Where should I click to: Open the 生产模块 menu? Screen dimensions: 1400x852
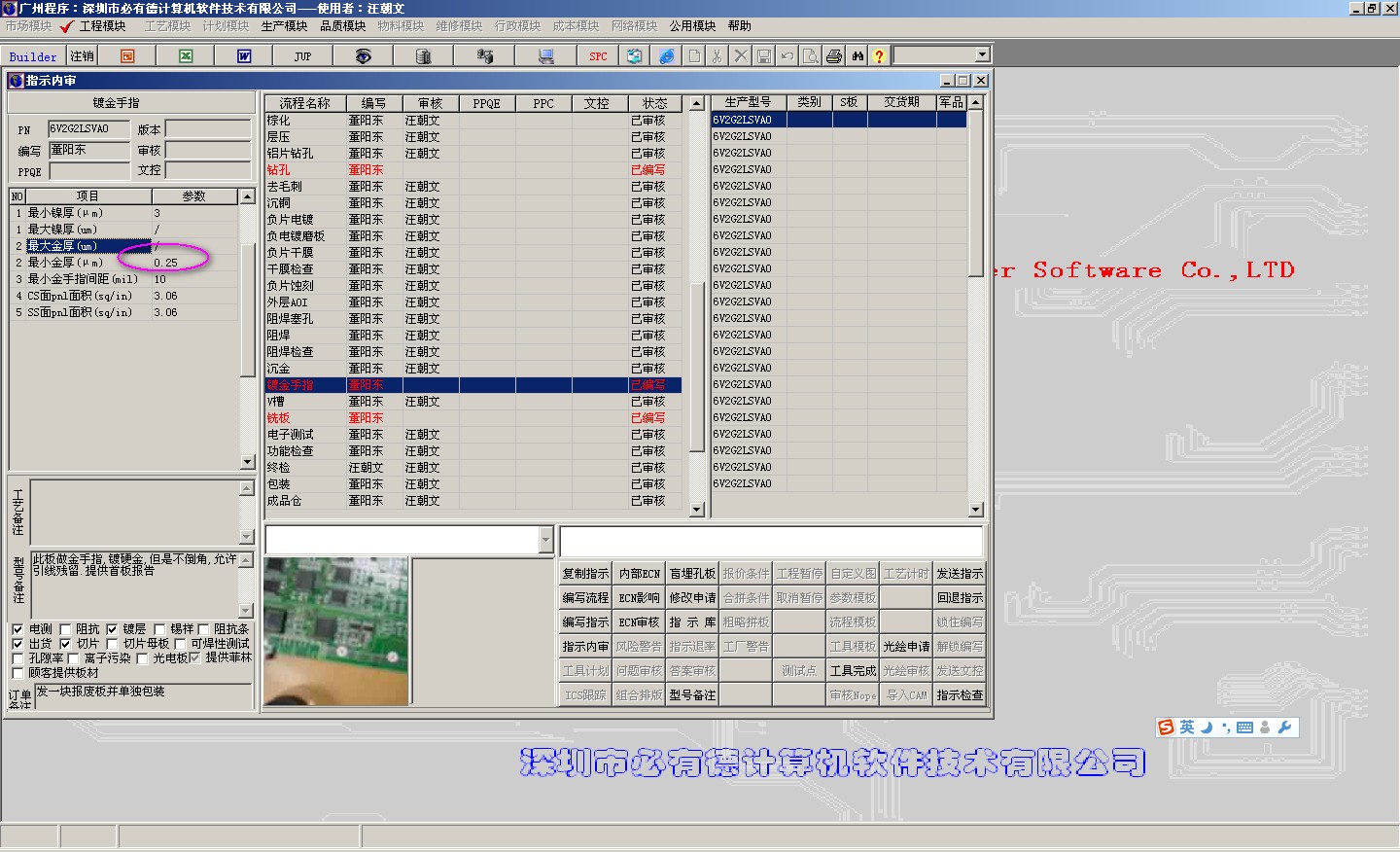[x=284, y=26]
